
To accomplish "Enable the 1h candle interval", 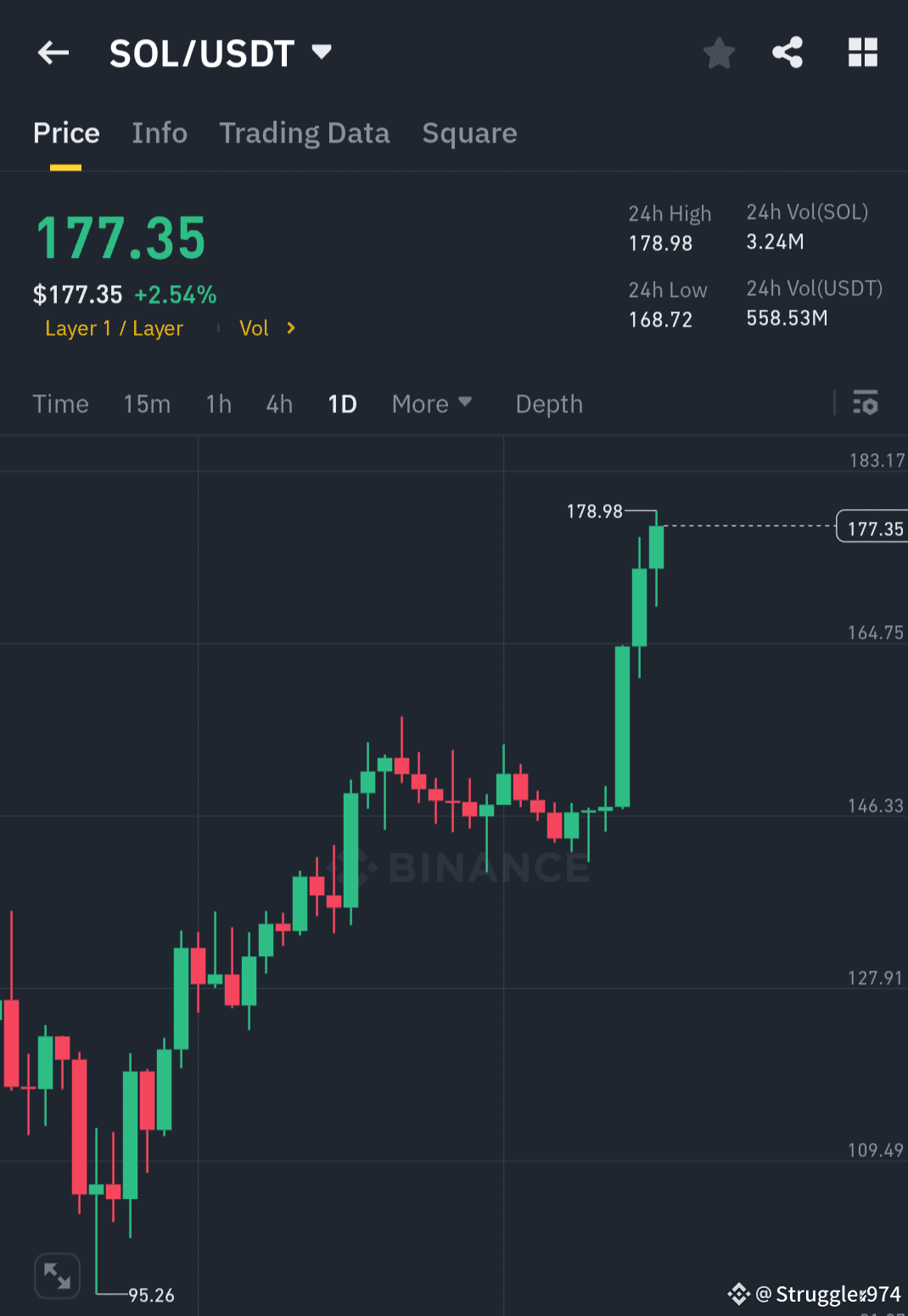I will [218, 405].
